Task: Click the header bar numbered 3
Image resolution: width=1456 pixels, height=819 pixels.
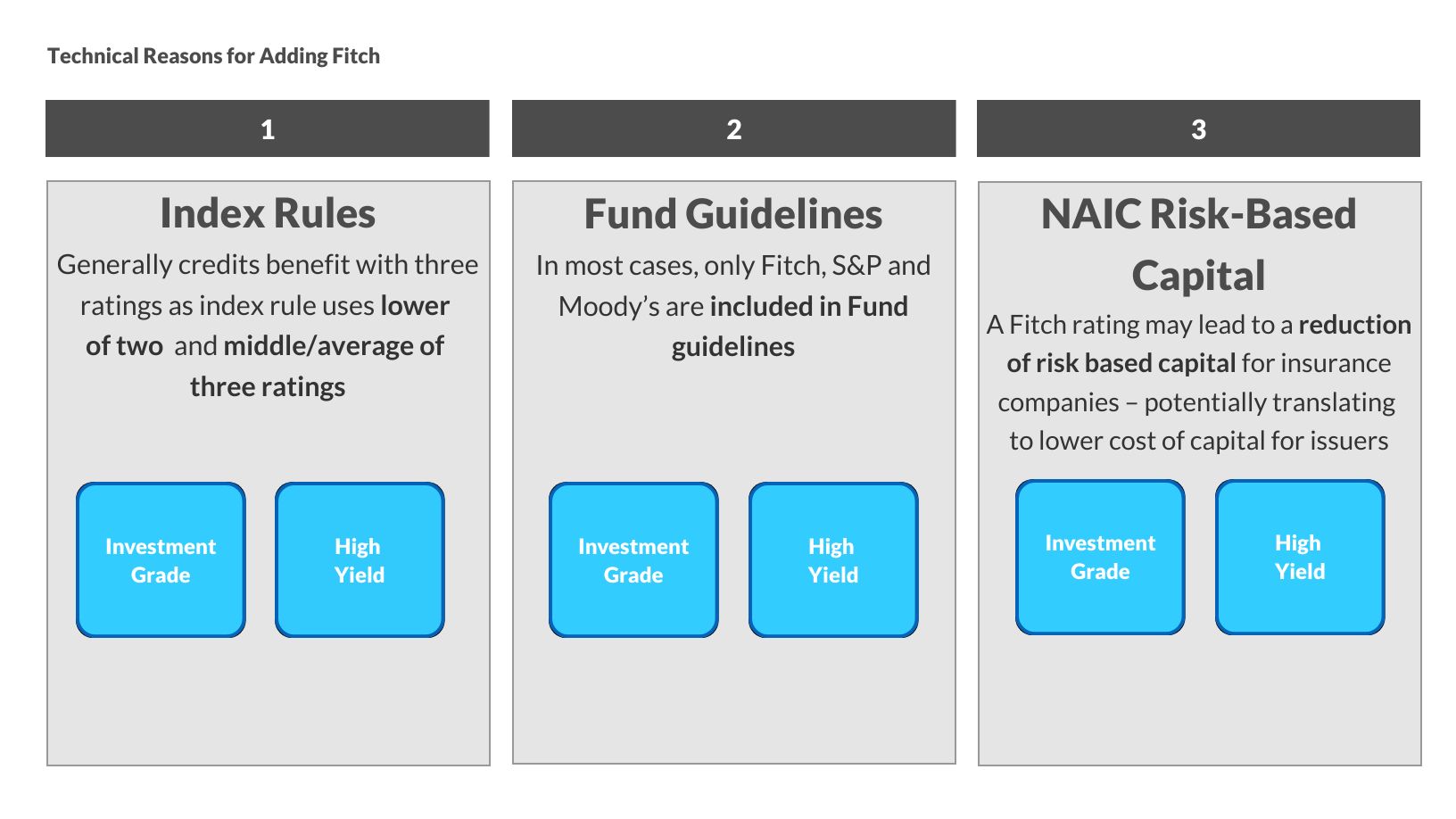Action: pyautogui.click(x=1198, y=129)
